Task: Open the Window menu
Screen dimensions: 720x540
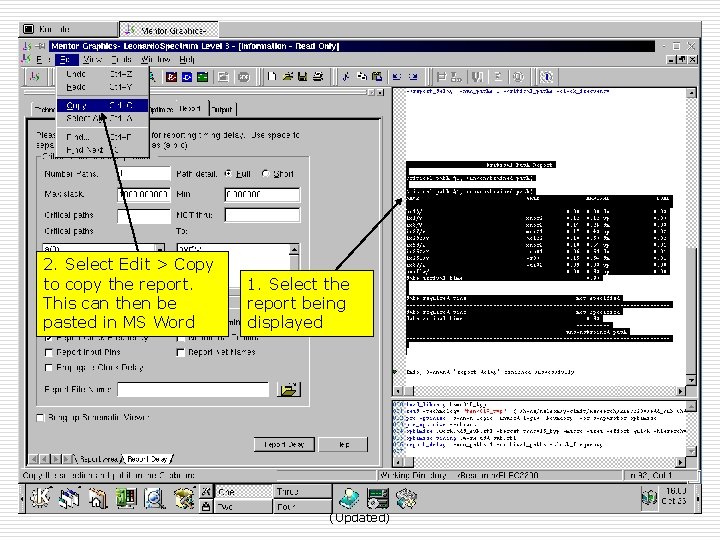Action: [156, 60]
